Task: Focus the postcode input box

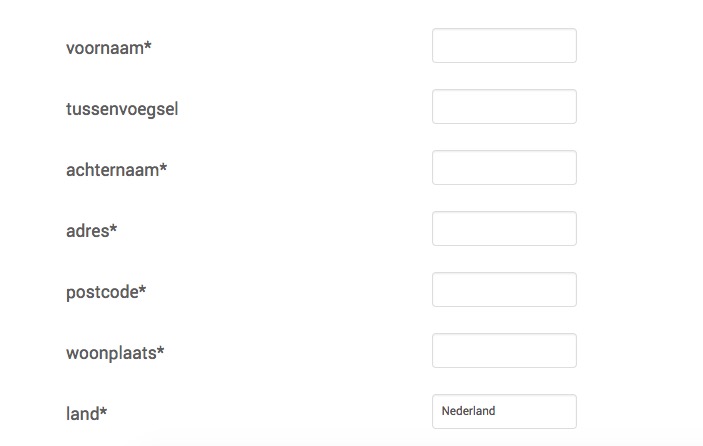Action: coord(504,290)
